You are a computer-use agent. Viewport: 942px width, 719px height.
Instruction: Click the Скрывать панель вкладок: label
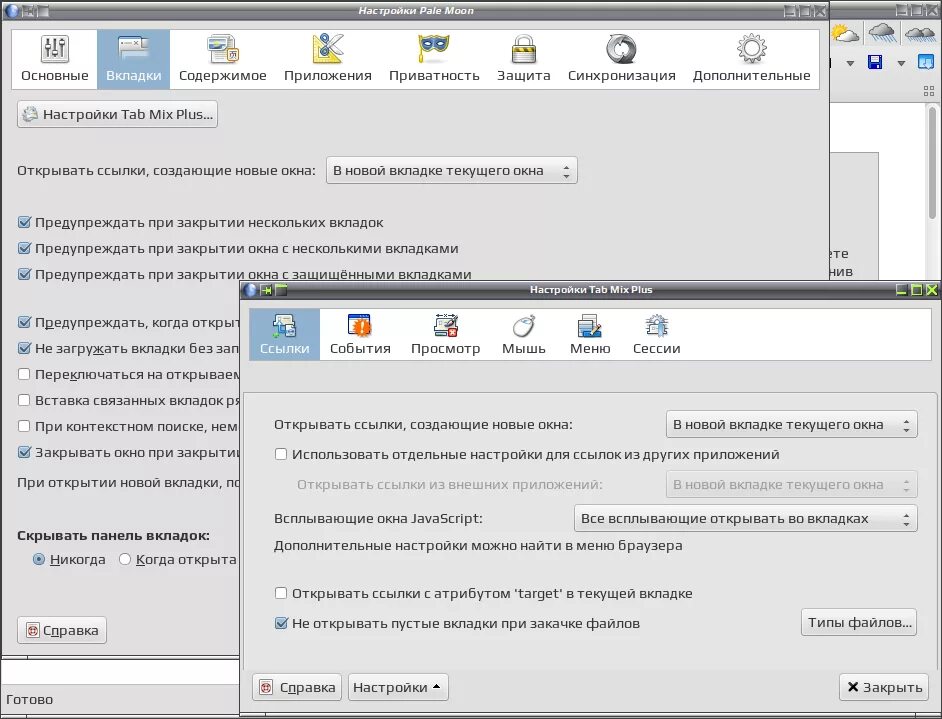(x=114, y=536)
